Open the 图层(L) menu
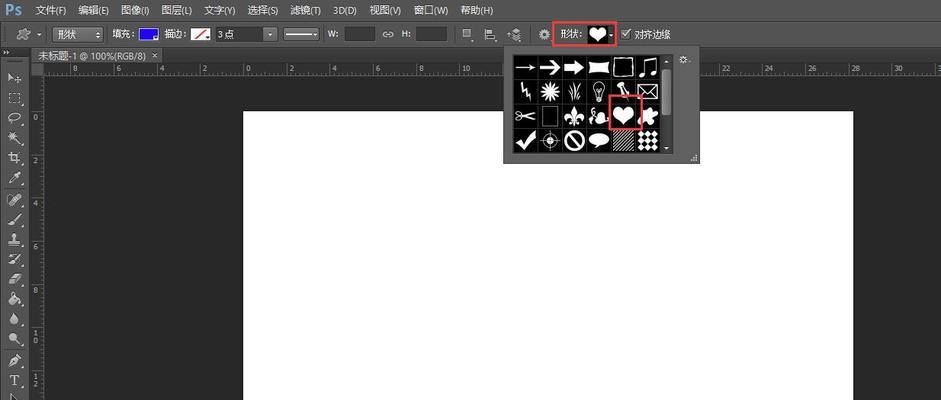This screenshot has height=400, width=941. pyautogui.click(x=176, y=10)
